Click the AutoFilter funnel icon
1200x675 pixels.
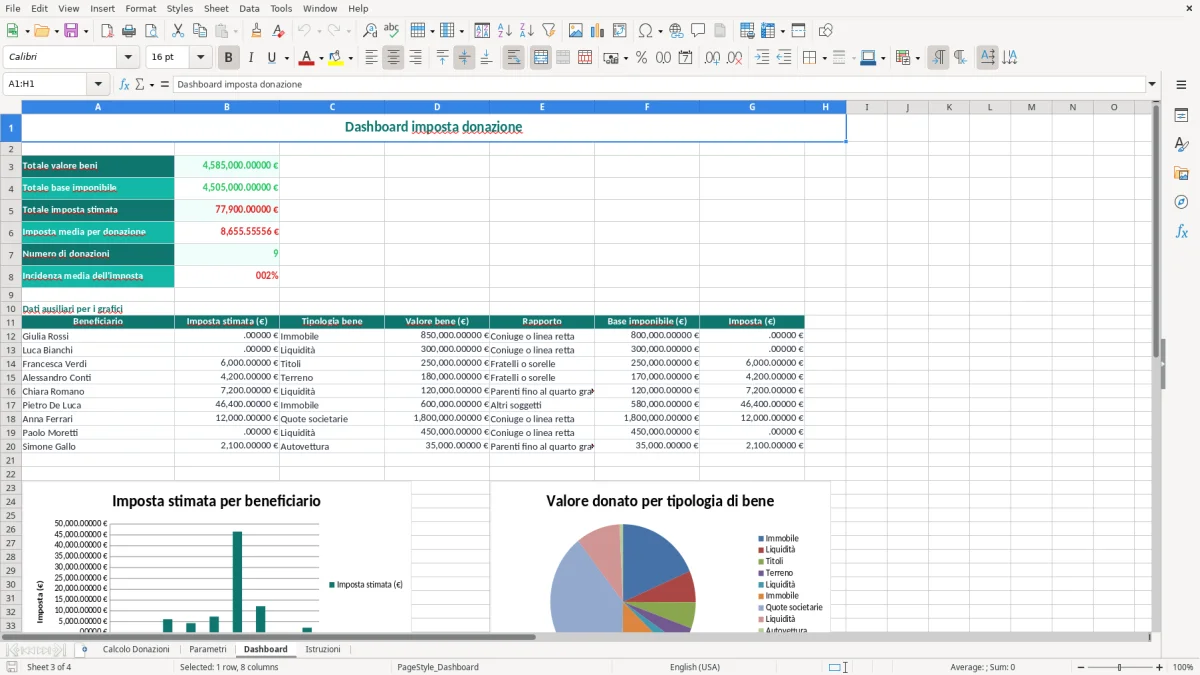[x=548, y=31]
